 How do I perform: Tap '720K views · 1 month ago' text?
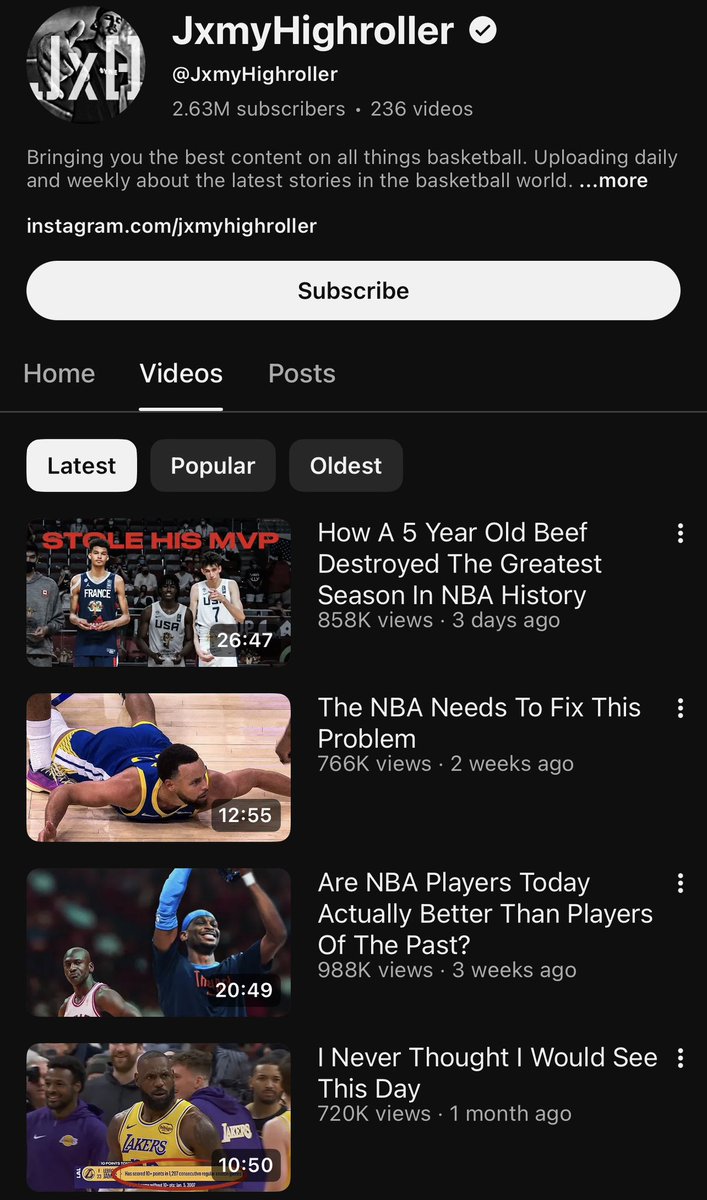click(444, 1115)
